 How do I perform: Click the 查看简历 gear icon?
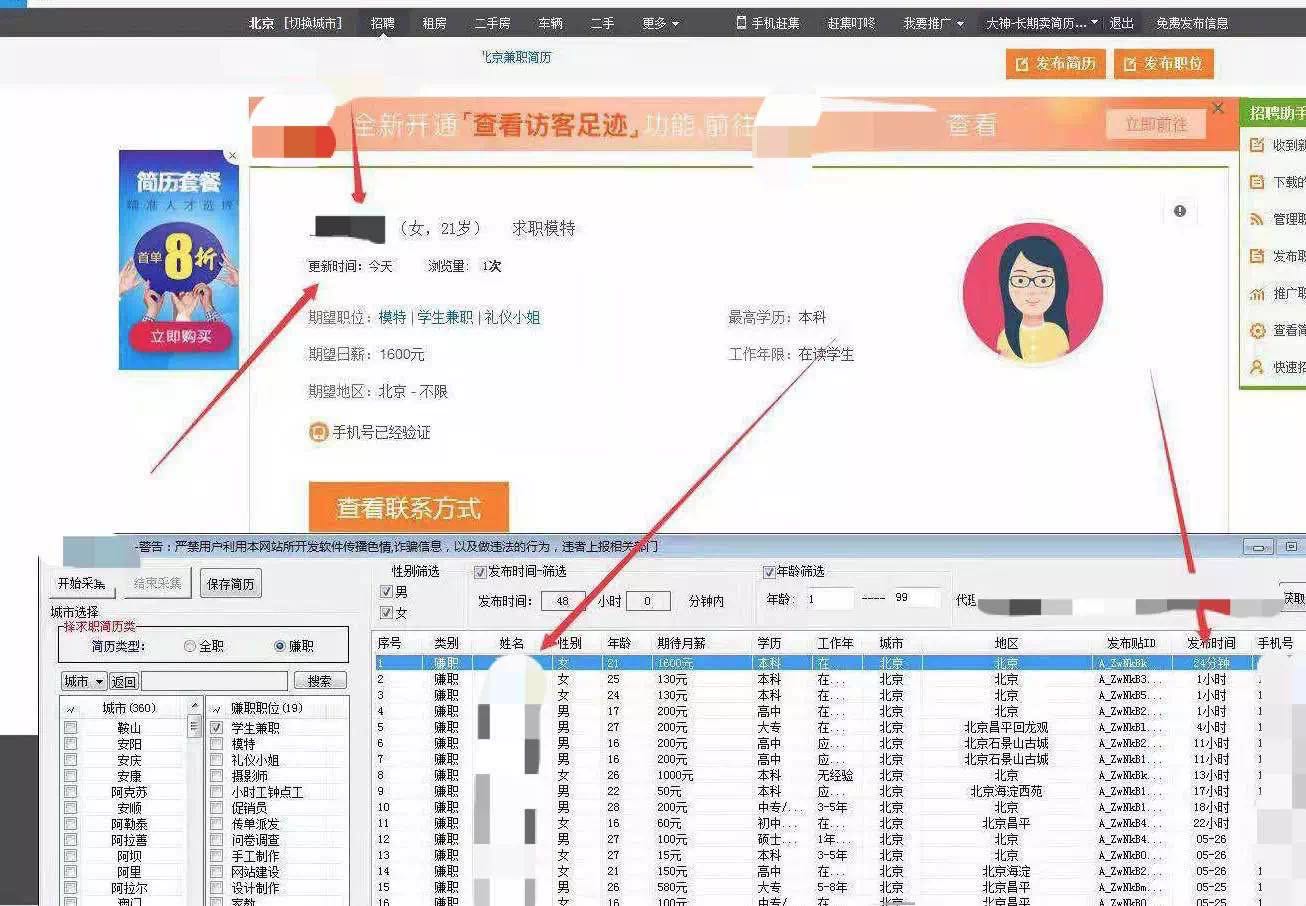[1257, 330]
